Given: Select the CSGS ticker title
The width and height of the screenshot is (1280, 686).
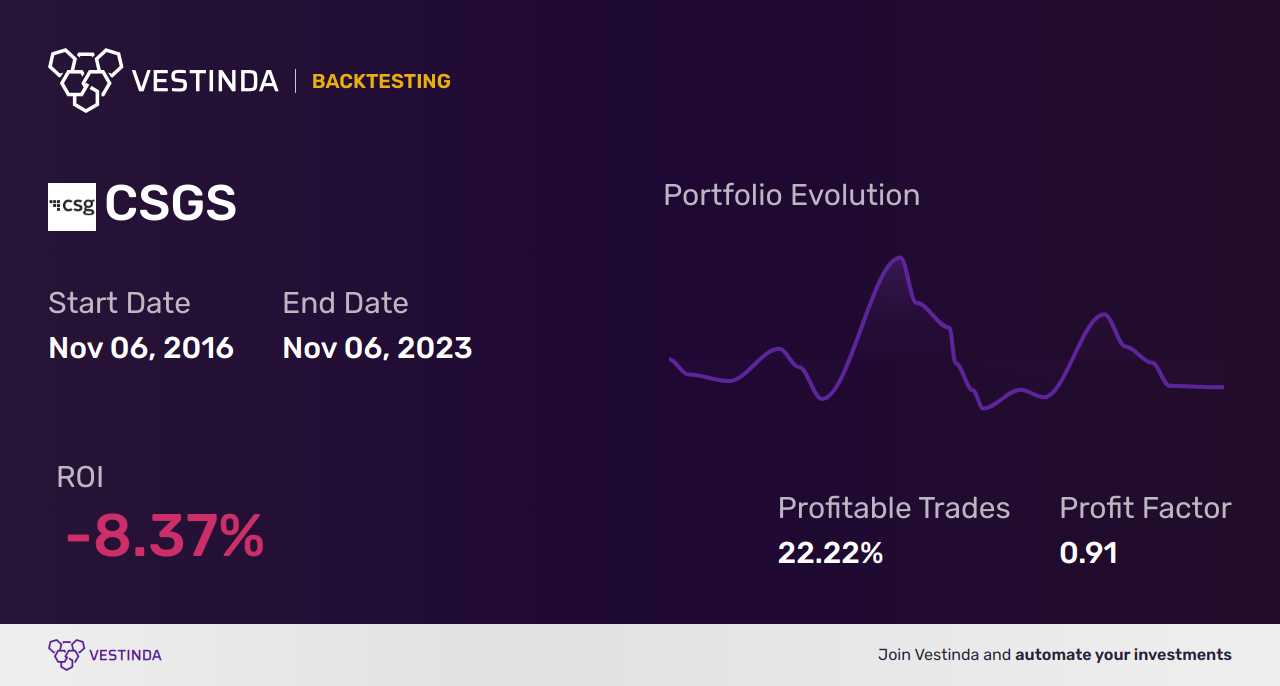Looking at the screenshot, I should [171, 205].
